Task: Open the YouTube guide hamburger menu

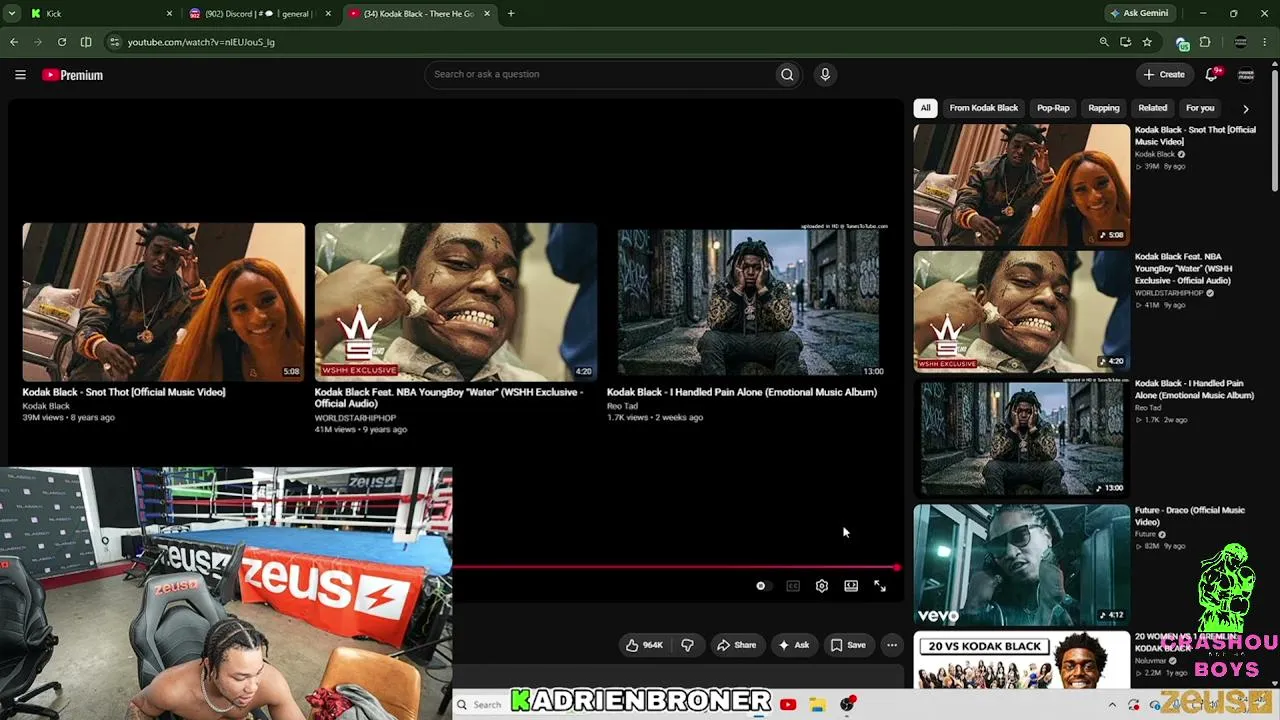Action: [20, 75]
